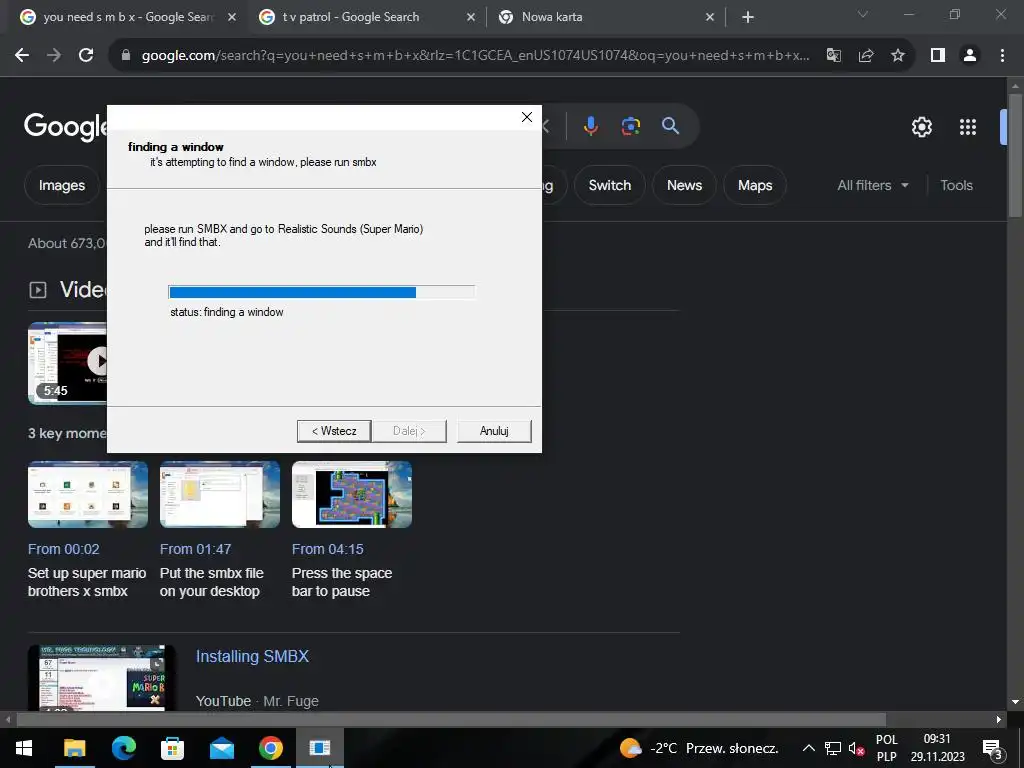Open the Google apps grid

968,127
